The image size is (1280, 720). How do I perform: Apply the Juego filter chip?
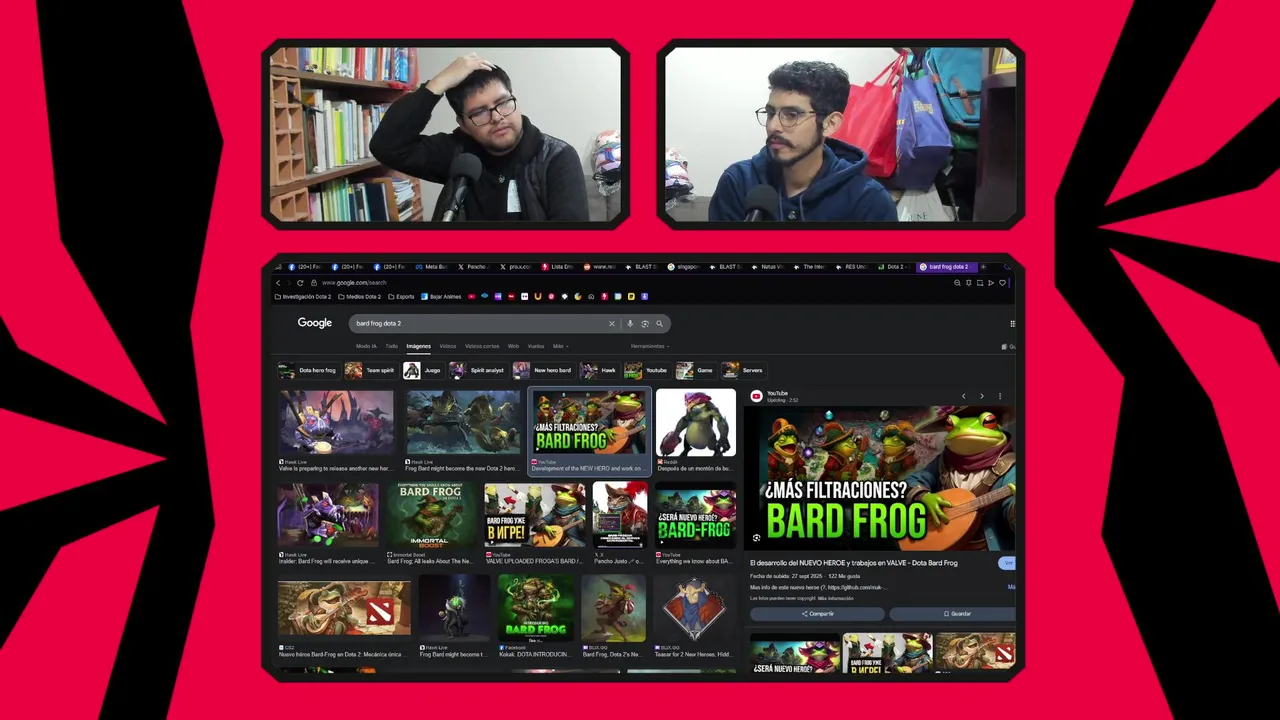422,370
